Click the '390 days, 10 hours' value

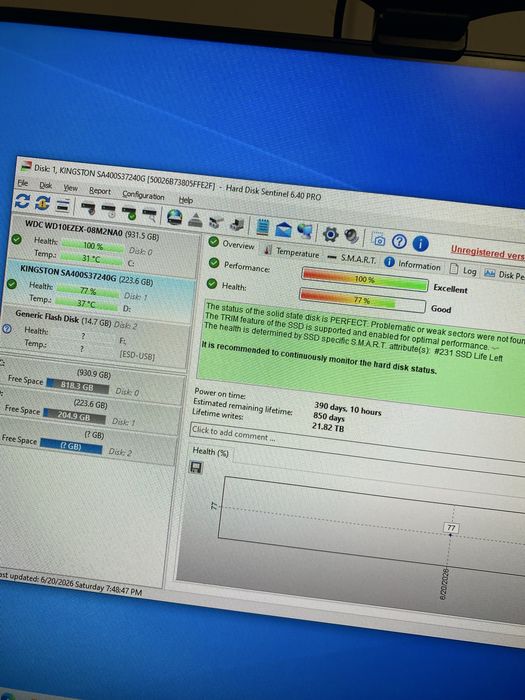coord(348,408)
